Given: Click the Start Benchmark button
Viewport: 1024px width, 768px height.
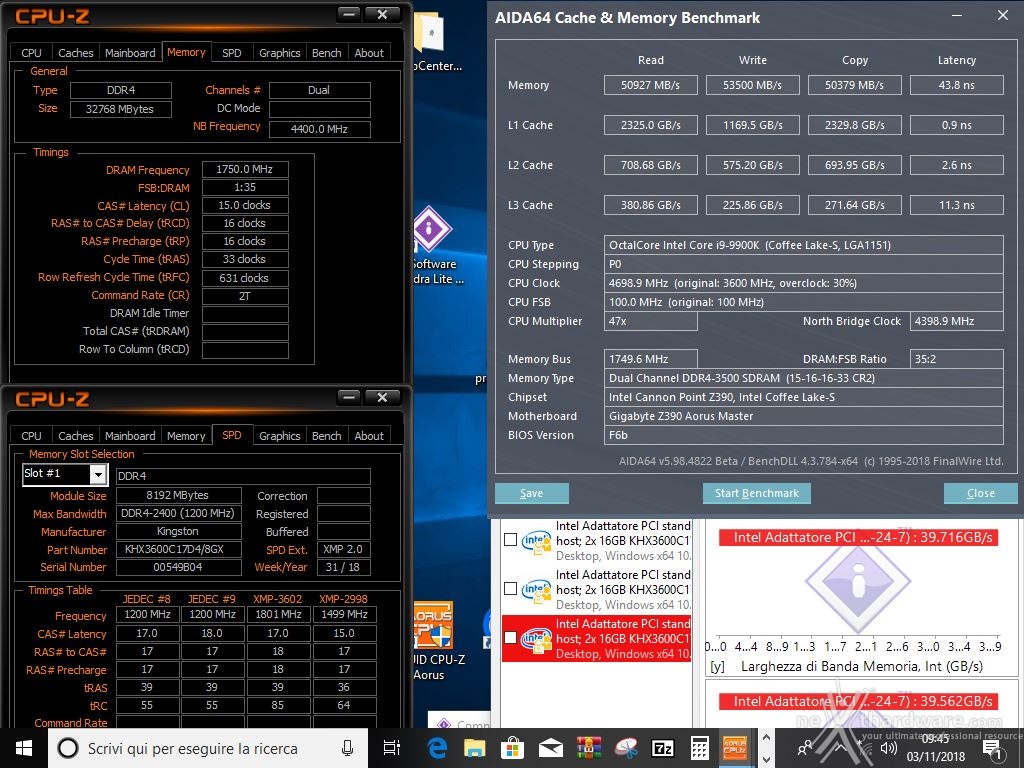Looking at the screenshot, I should [x=757, y=493].
